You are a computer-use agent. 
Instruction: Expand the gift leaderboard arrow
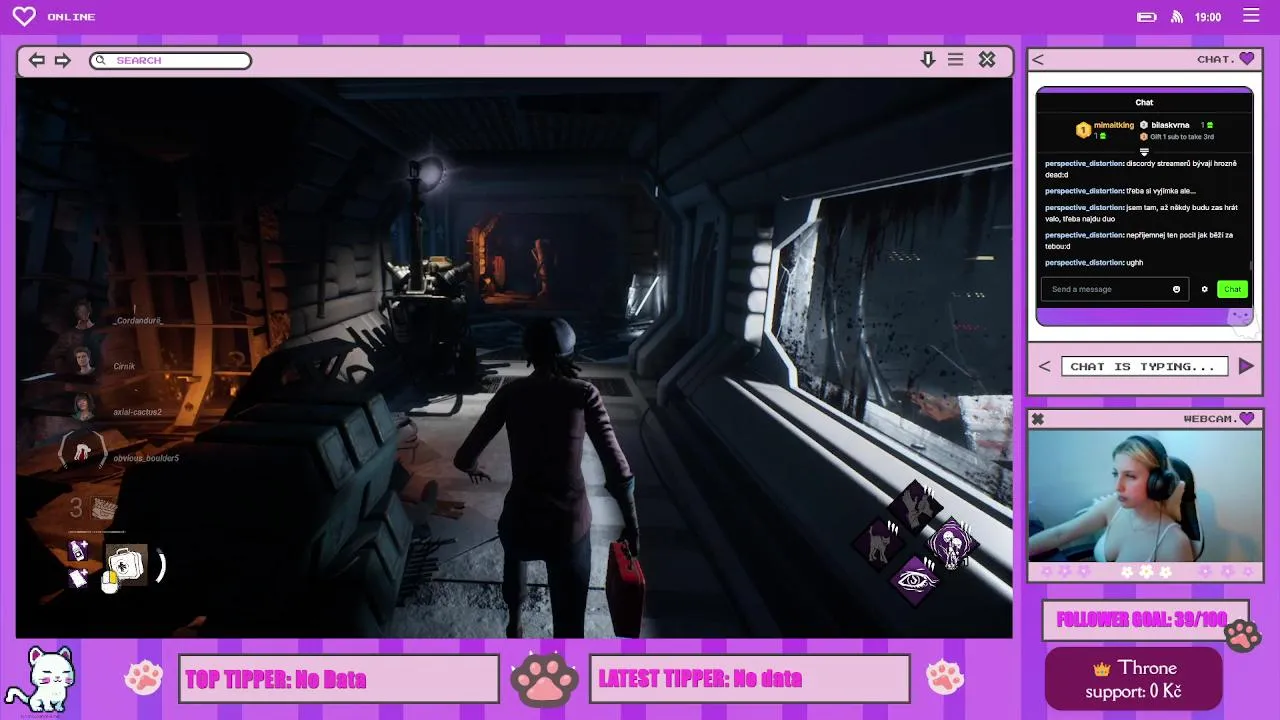(x=1144, y=152)
